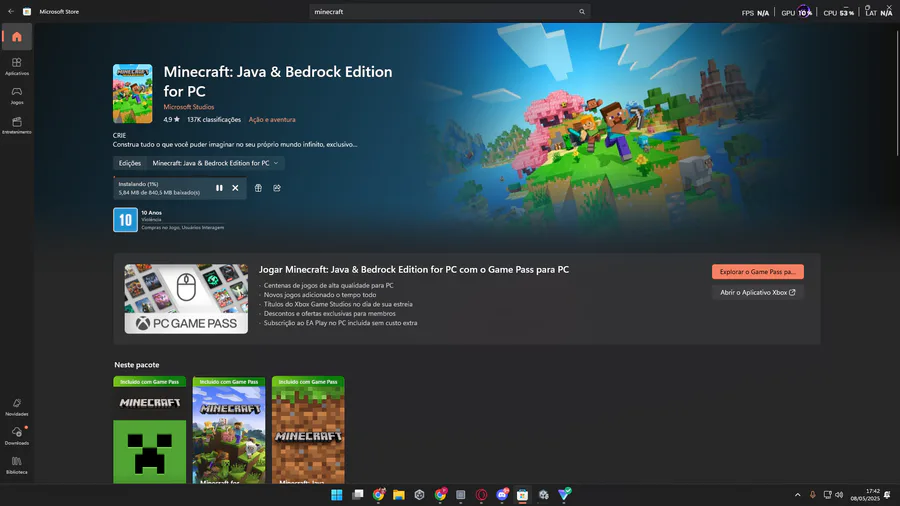Click the search box containing minecraft

pos(449,11)
